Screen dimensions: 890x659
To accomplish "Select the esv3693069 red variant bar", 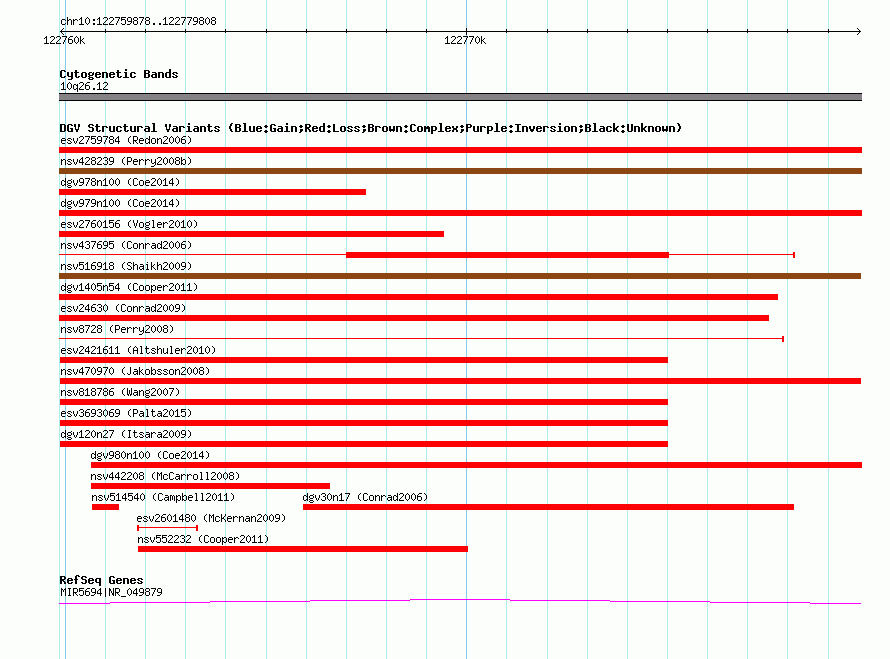I will pos(363,423).
